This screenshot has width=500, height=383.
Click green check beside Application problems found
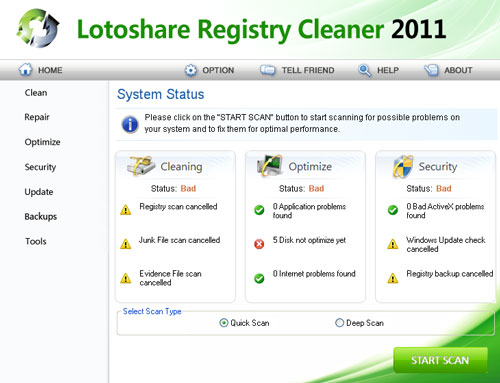click(259, 210)
